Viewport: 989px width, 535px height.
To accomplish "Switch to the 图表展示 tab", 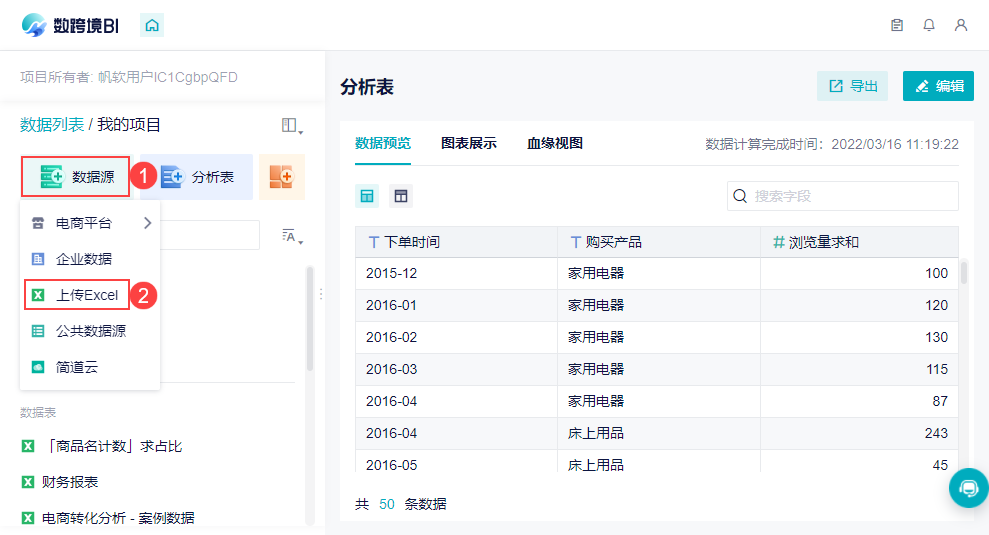I will tap(469, 143).
